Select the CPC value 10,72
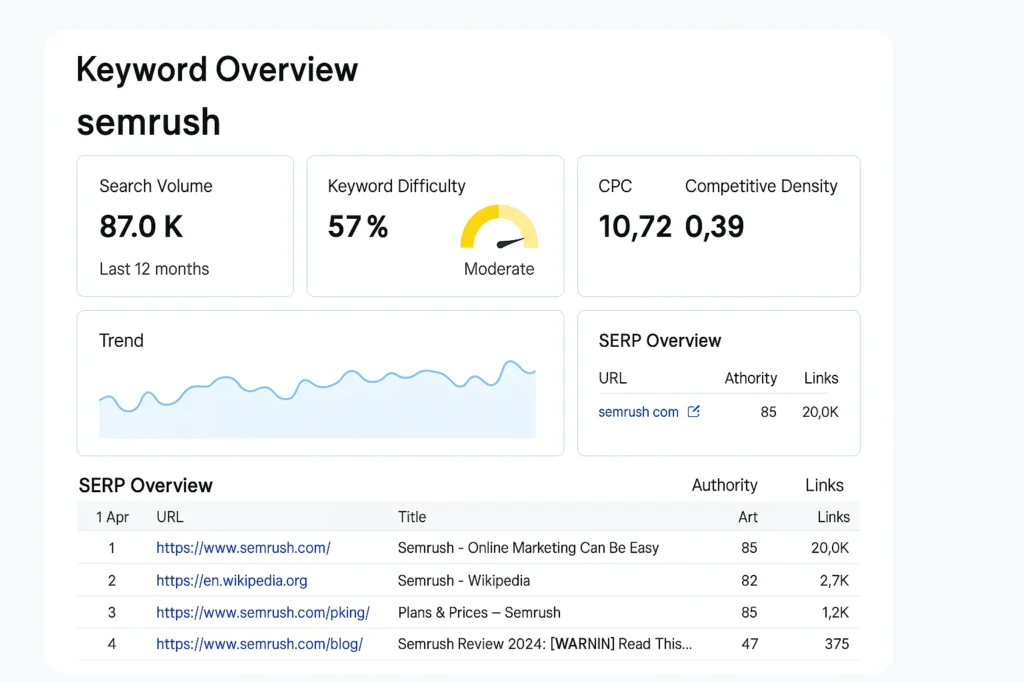This screenshot has width=1024, height=683. (635, 227)
